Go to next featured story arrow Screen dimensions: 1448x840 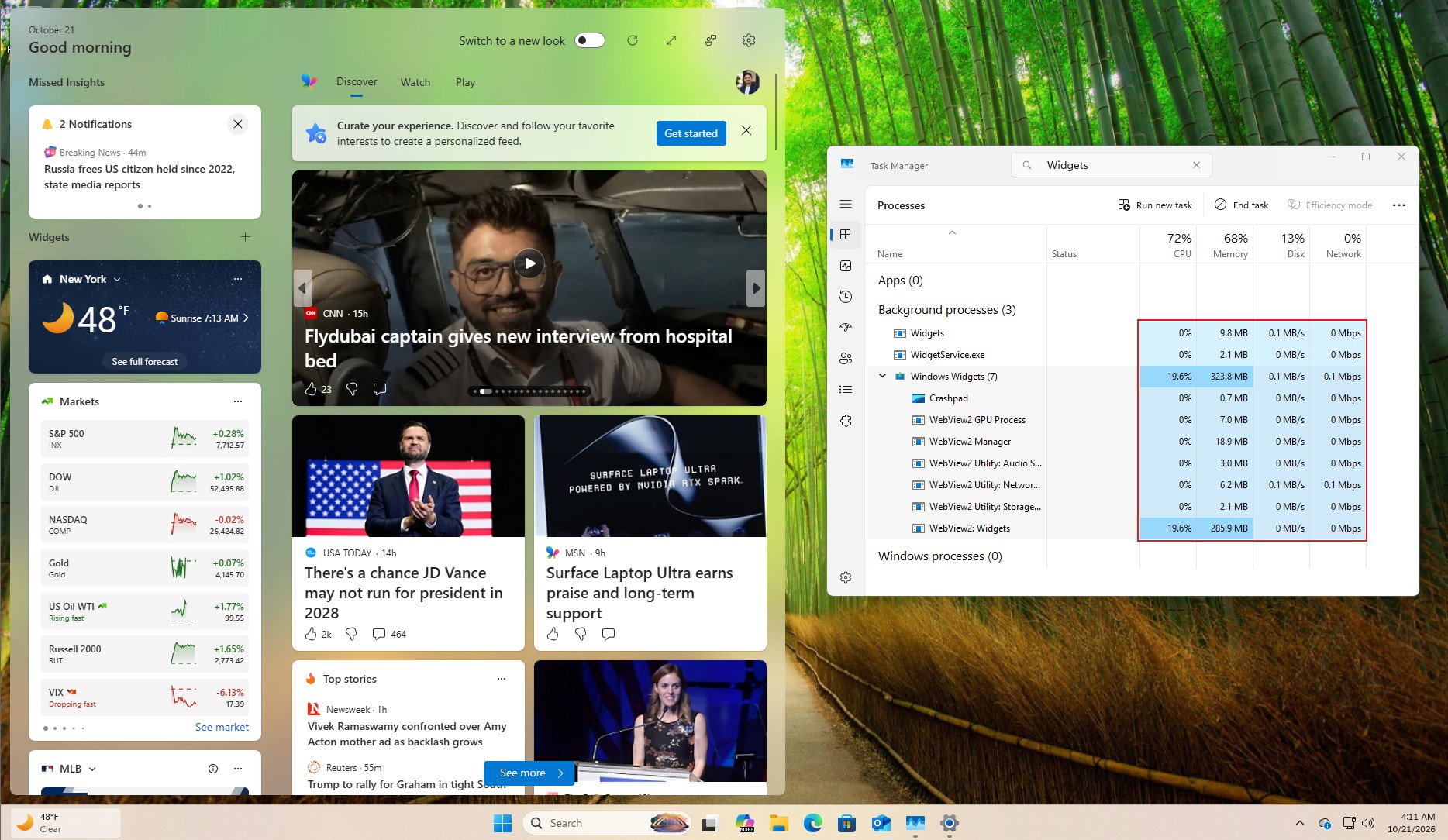[756, 288]
